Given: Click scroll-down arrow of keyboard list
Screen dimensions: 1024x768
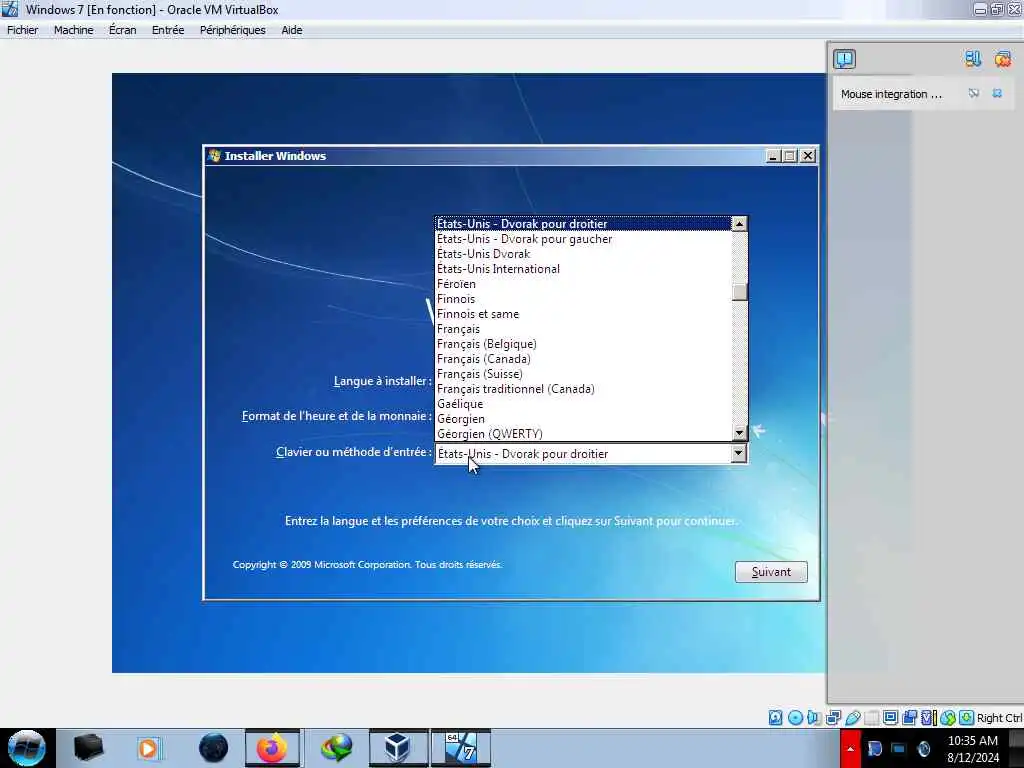Looking at the screenshot, I should coord(739,432).
